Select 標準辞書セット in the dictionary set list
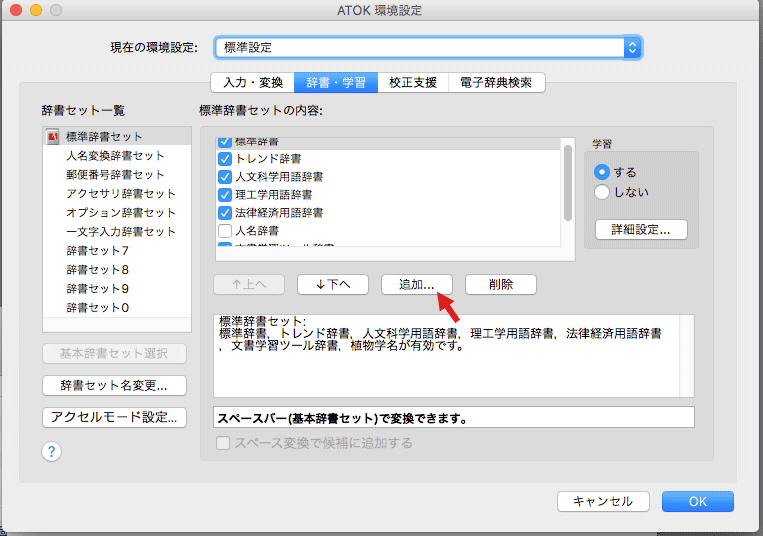763x536 pixels. click(x=117, y=137)
